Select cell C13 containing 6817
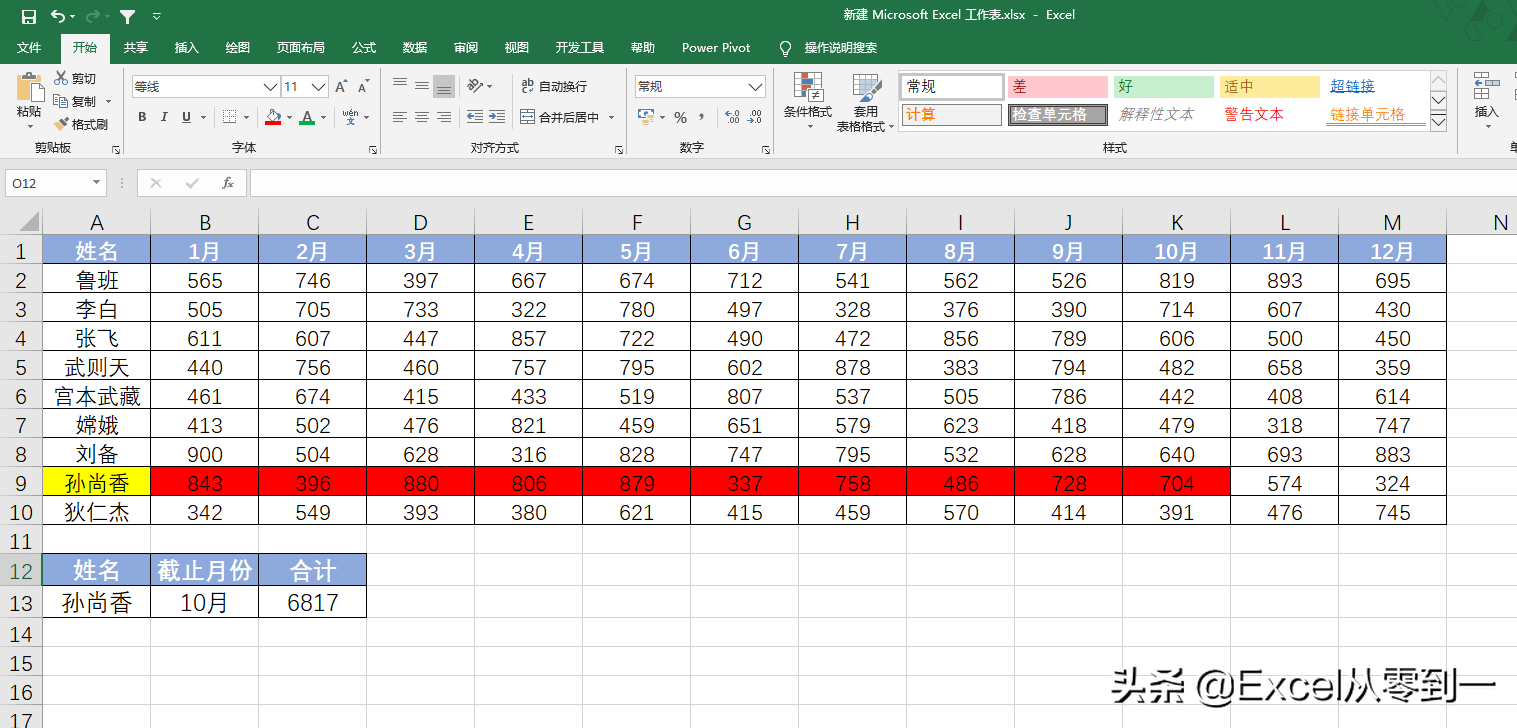This screenshot has width=1517, height=728. tap(313, 602)
